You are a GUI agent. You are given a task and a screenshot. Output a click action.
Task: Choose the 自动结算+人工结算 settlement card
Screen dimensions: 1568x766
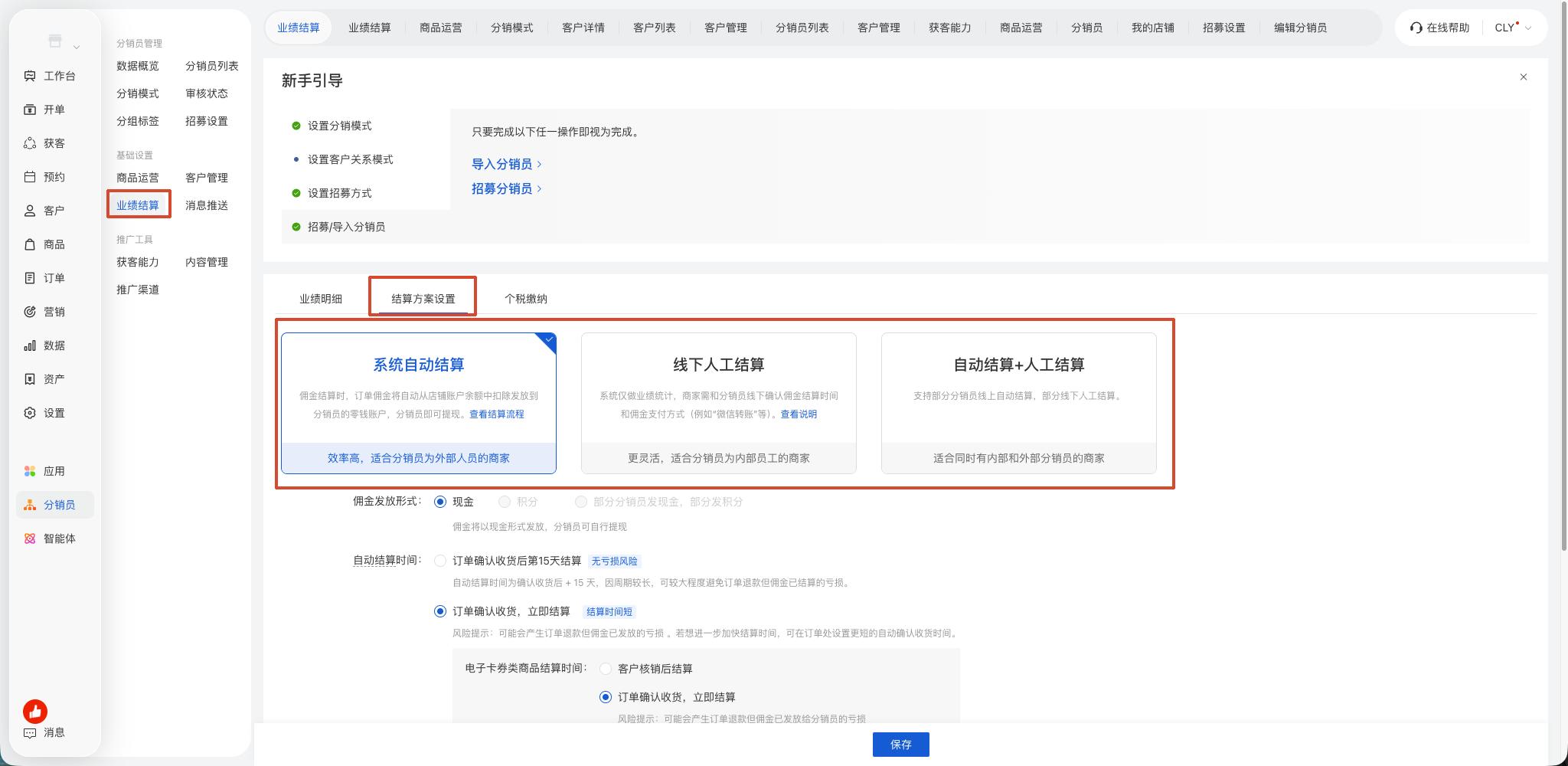coord(1019,403)
